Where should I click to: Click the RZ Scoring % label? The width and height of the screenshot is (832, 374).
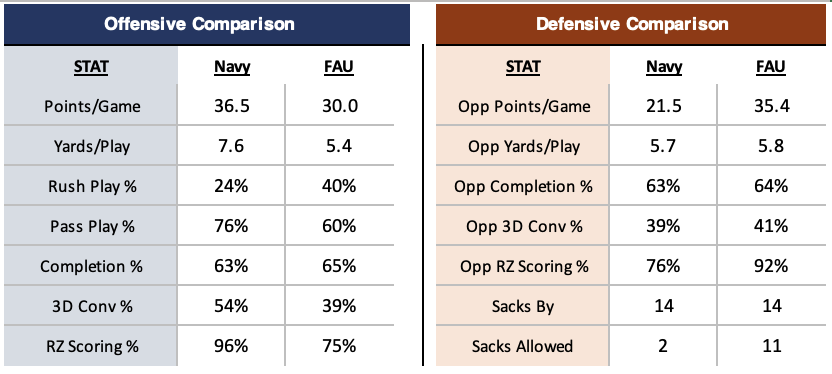pyautogui.click(x=91, y=346)
